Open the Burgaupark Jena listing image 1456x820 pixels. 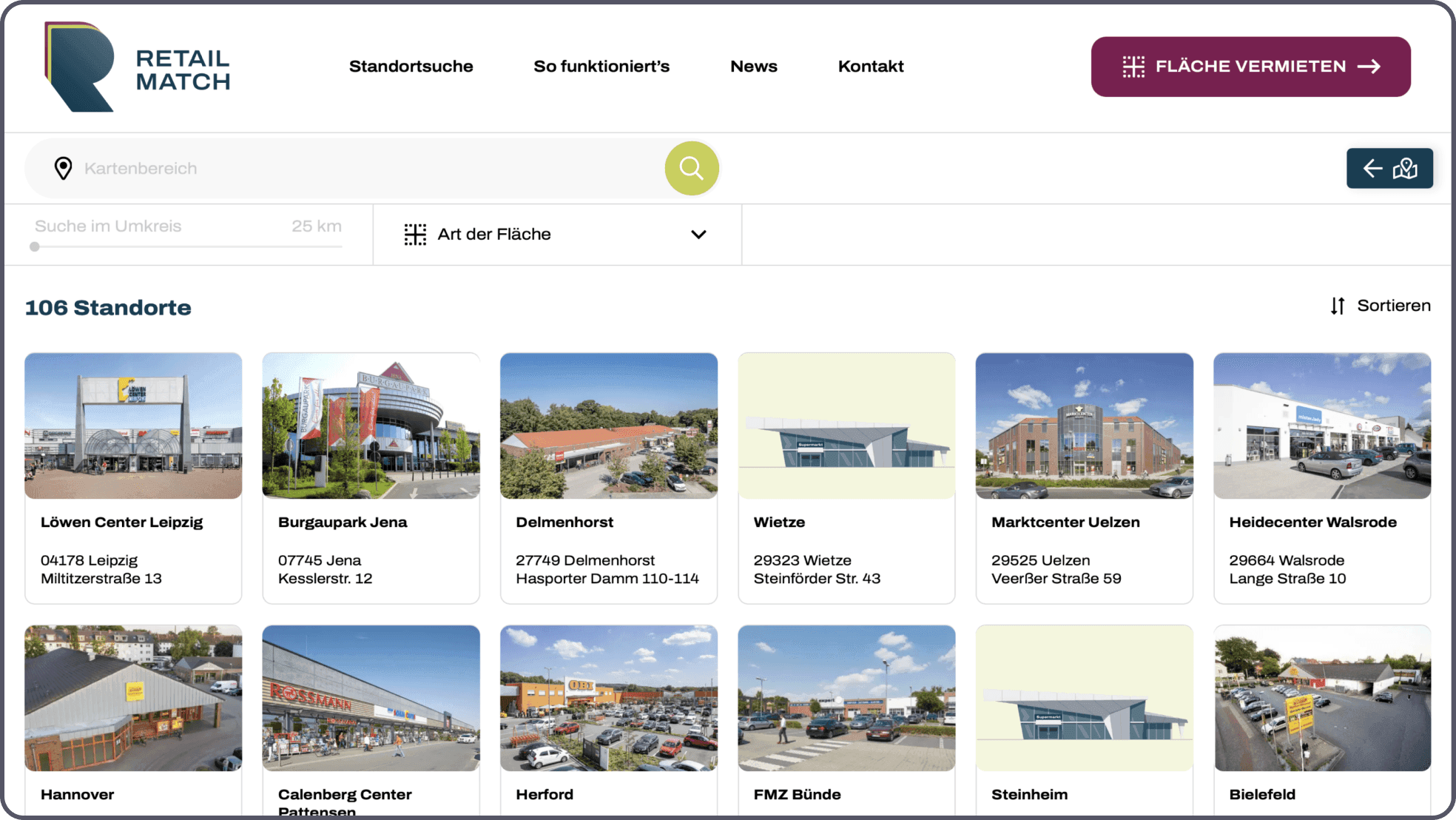[371, 426]
